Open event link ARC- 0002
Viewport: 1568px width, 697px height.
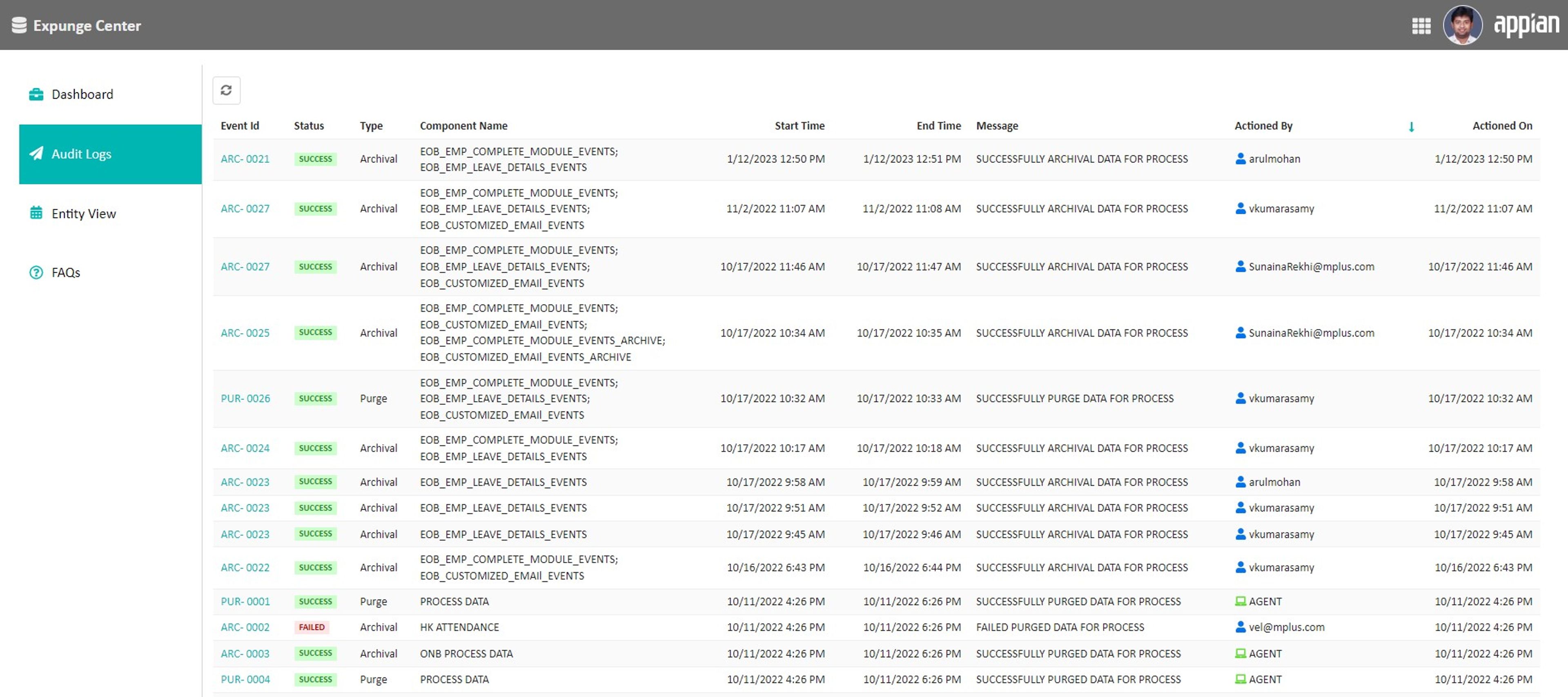click(245, 627)
